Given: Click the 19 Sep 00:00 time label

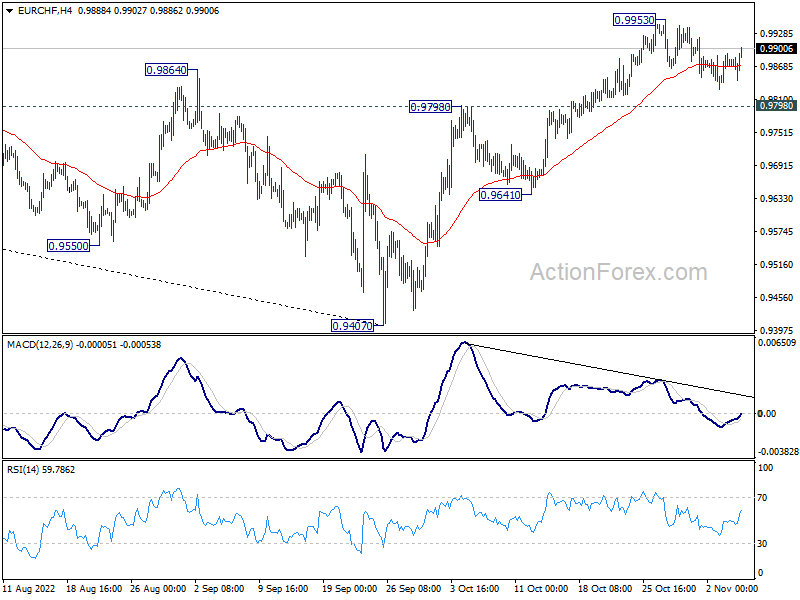Looking at the screenshot, I should [349, 588].
